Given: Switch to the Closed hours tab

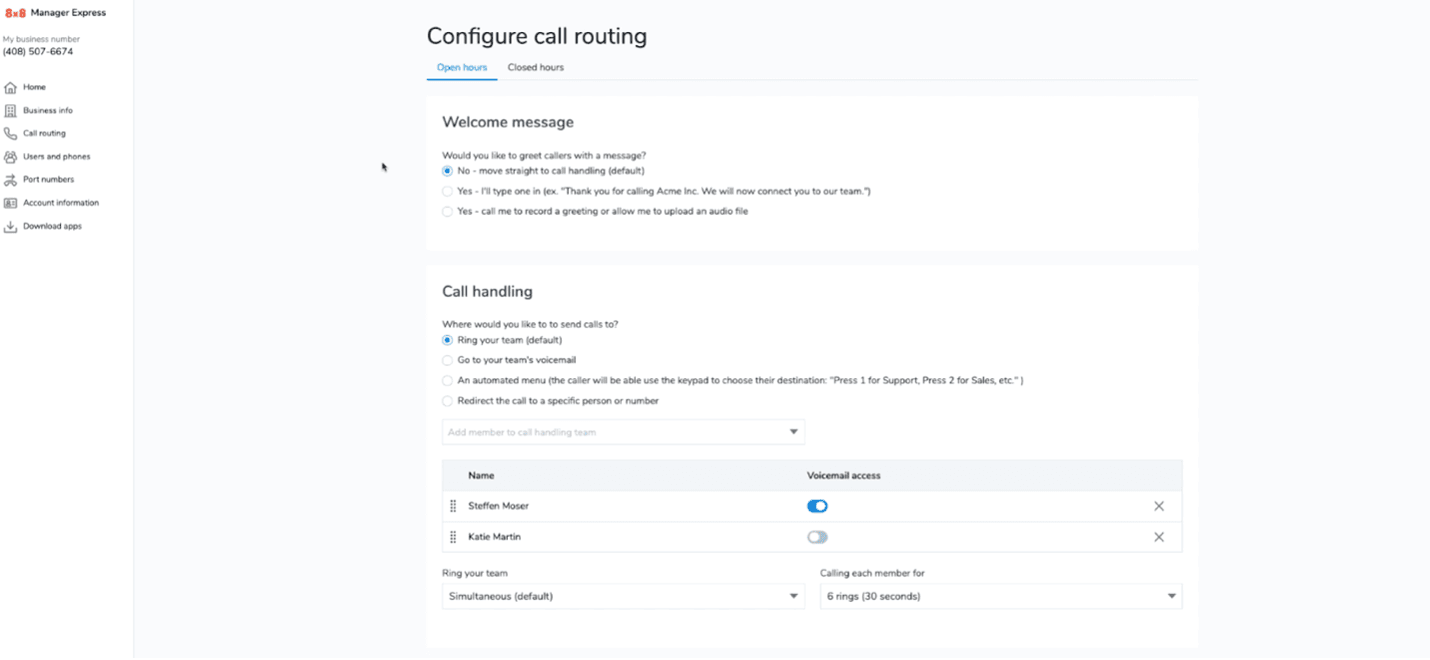Looking at the screenshot, I should pos(535,68).
